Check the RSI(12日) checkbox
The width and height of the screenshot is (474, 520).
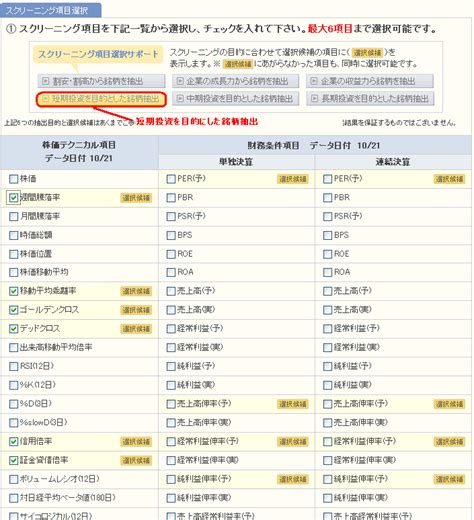13,366
